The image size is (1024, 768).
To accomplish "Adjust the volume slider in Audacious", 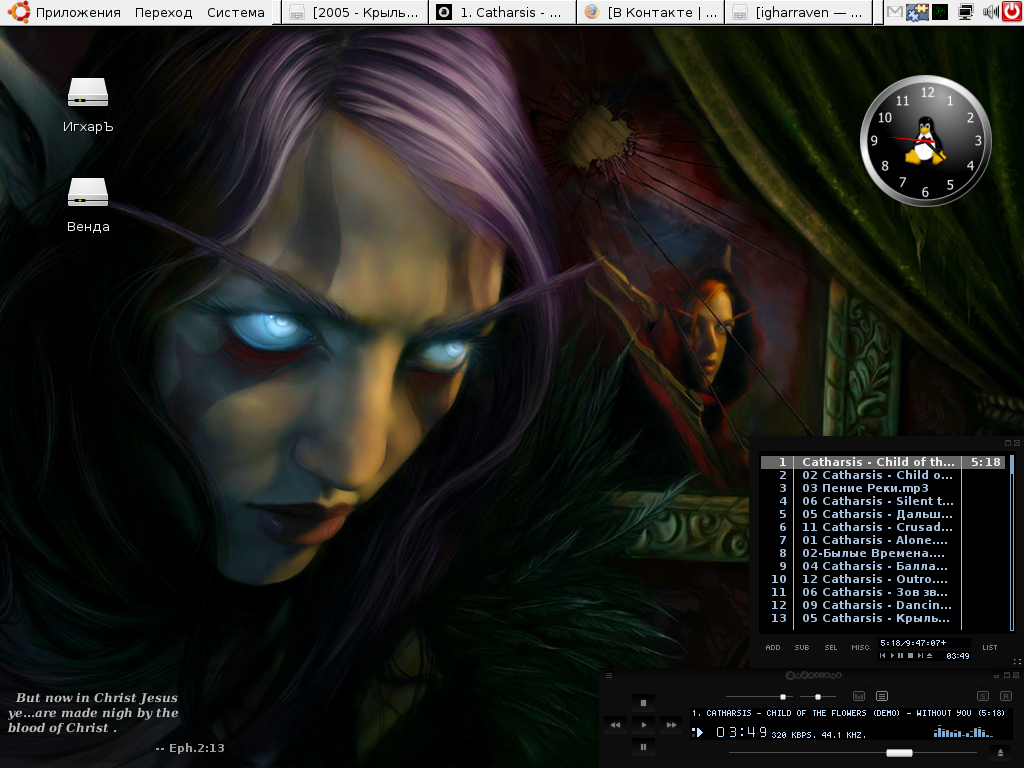I will [x=760, y=697].
